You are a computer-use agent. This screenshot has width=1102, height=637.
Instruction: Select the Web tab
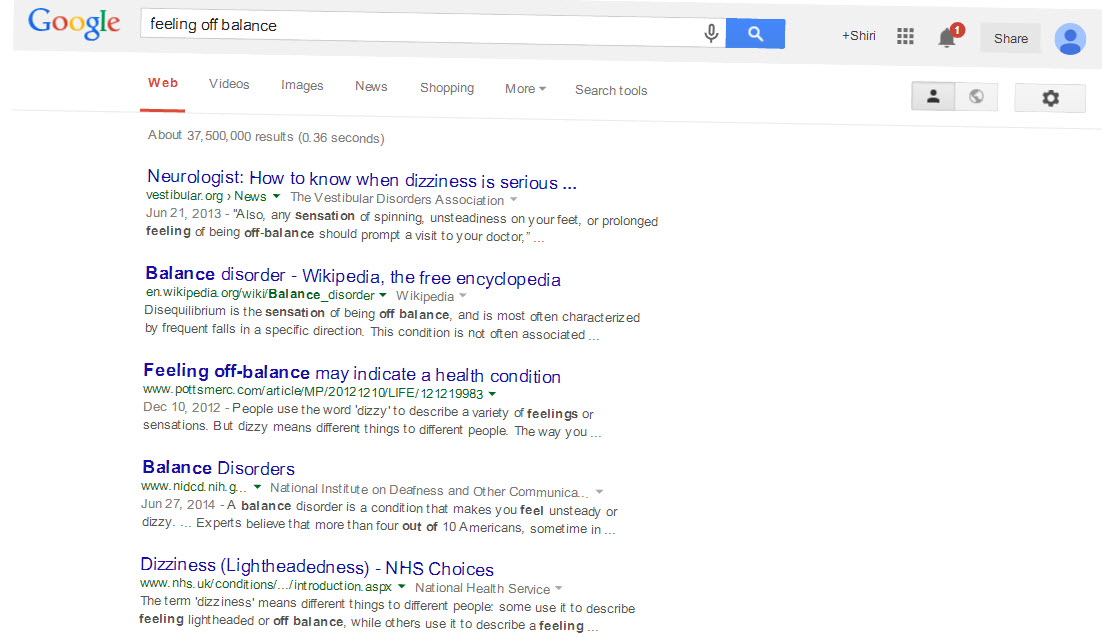click(162, 83)
